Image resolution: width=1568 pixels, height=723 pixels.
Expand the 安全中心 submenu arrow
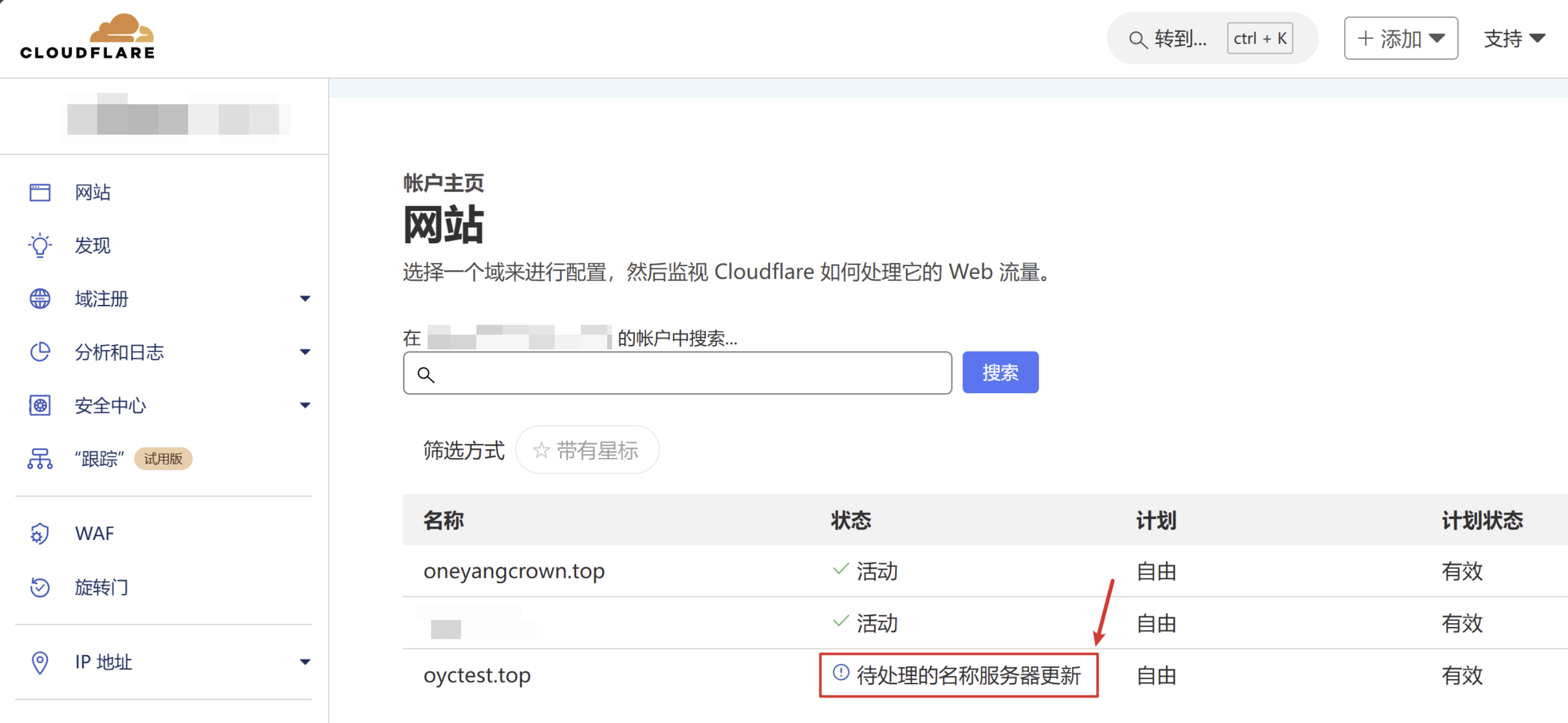[305, 405]
